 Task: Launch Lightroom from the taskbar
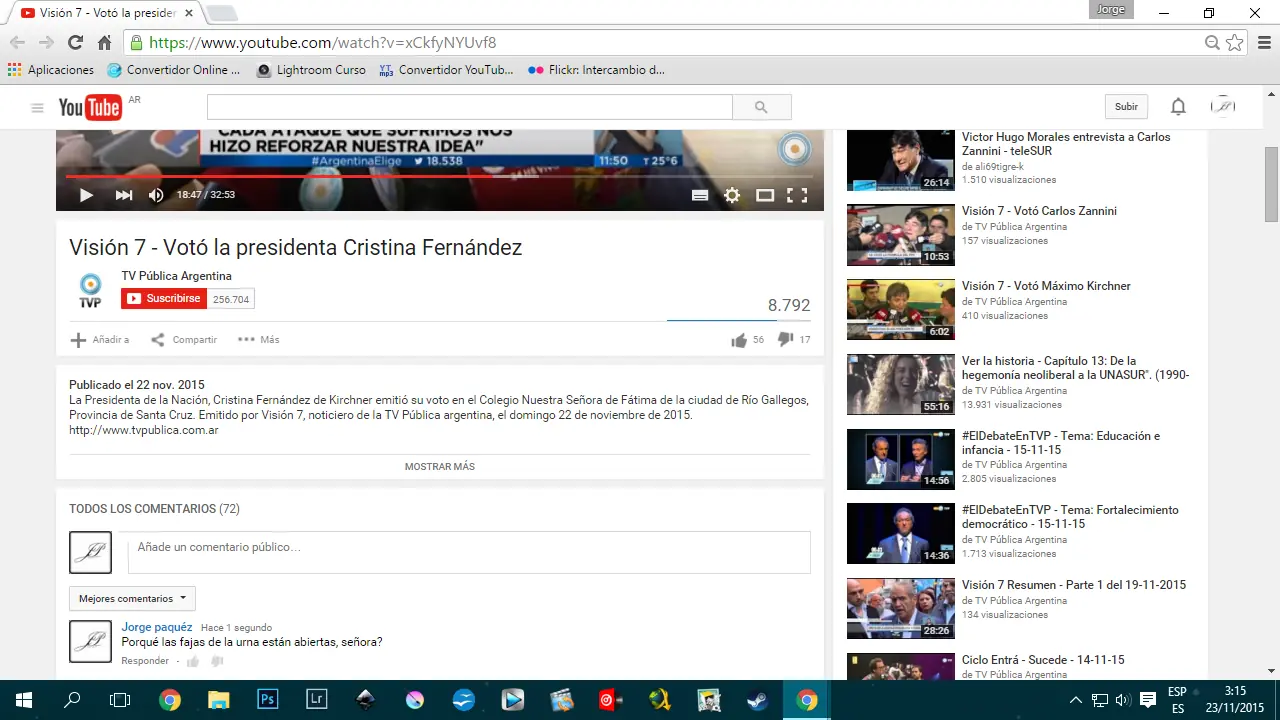click(317, 700)
